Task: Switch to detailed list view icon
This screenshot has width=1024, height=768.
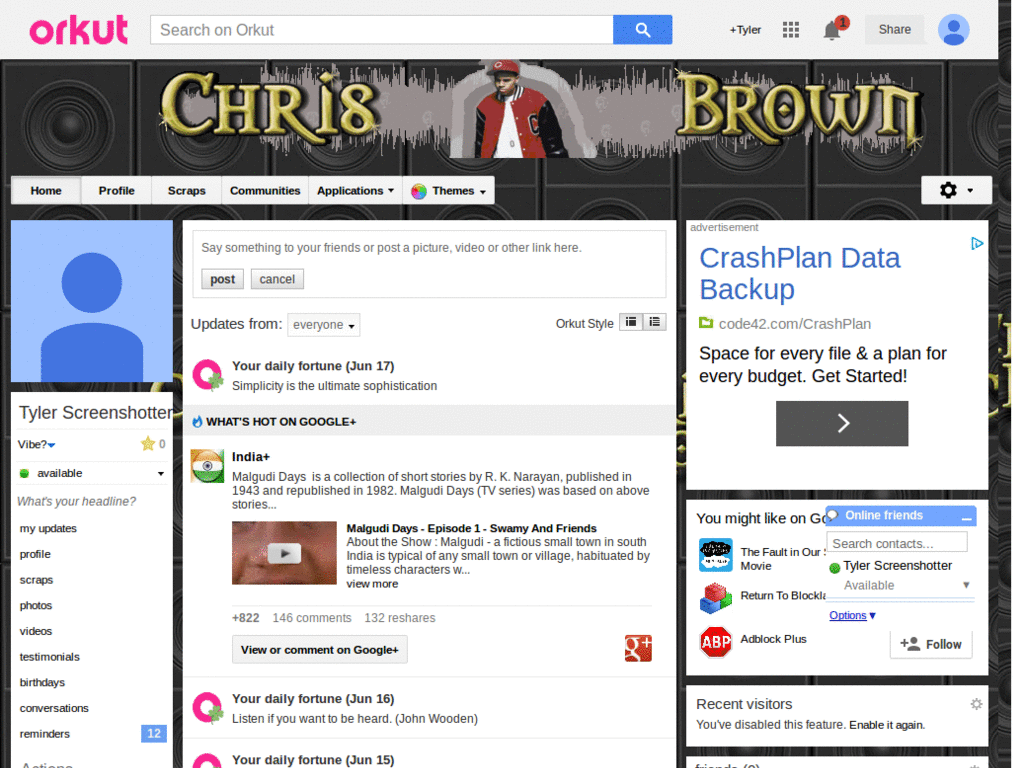Action: point(654,322)
